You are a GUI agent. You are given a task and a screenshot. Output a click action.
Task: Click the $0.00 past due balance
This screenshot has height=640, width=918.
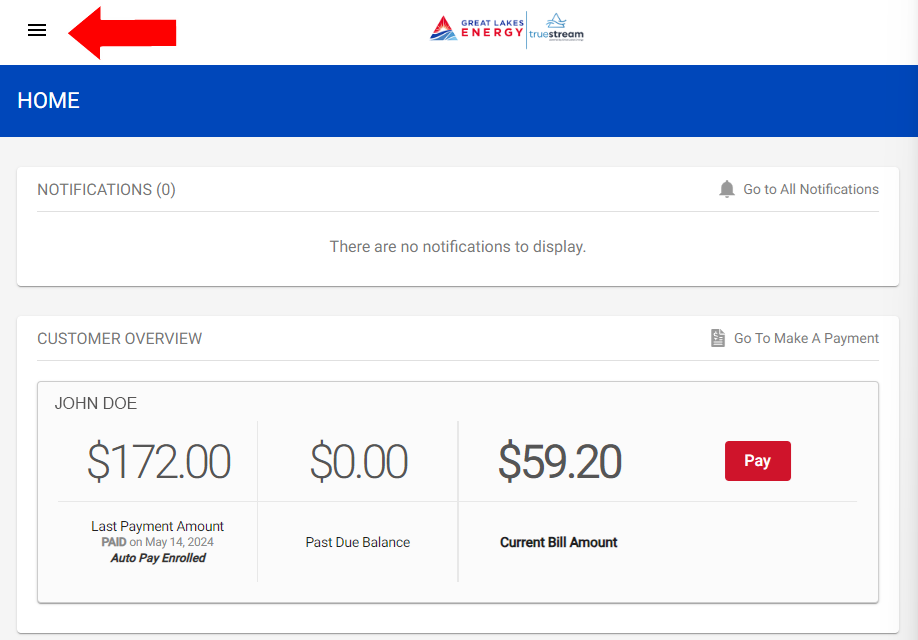tap(358, 462)
